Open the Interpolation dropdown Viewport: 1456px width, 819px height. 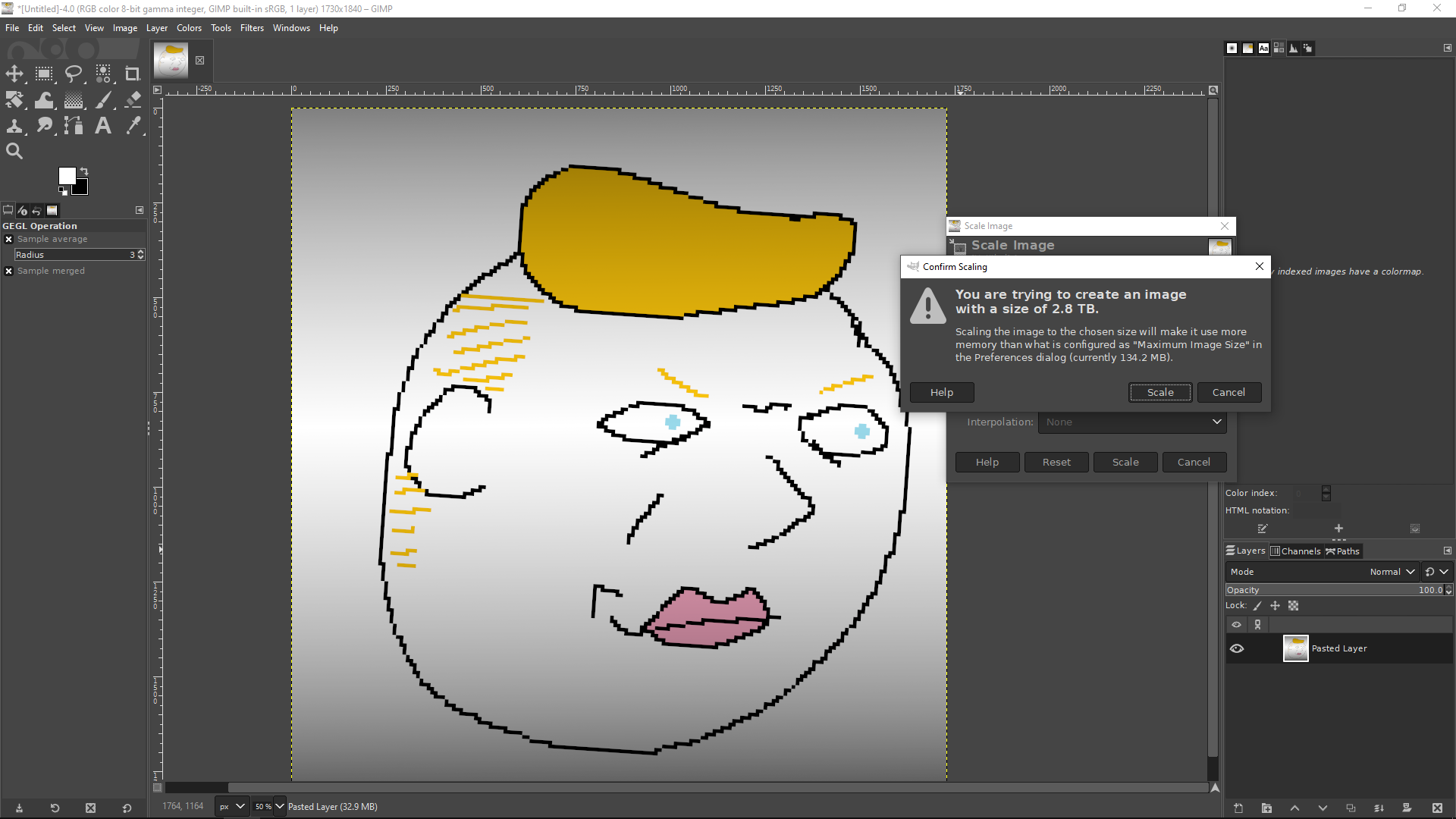point(1131,422)
